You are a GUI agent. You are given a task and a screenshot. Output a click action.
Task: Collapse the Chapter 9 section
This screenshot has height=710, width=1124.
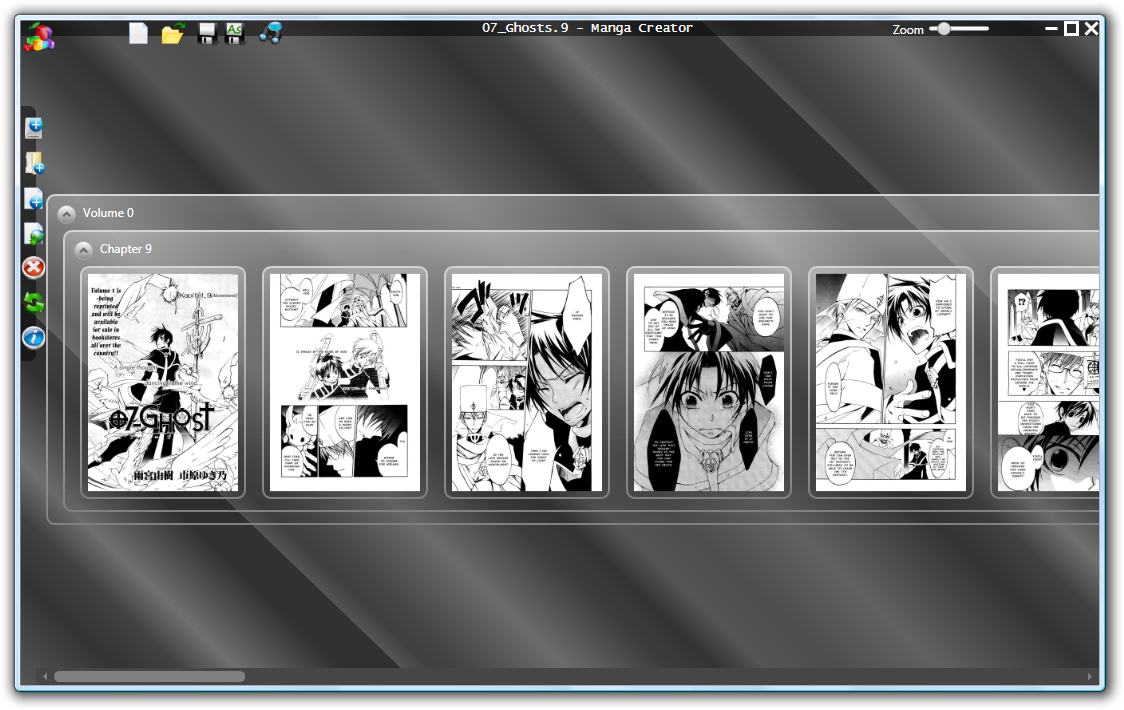point(83,249)
